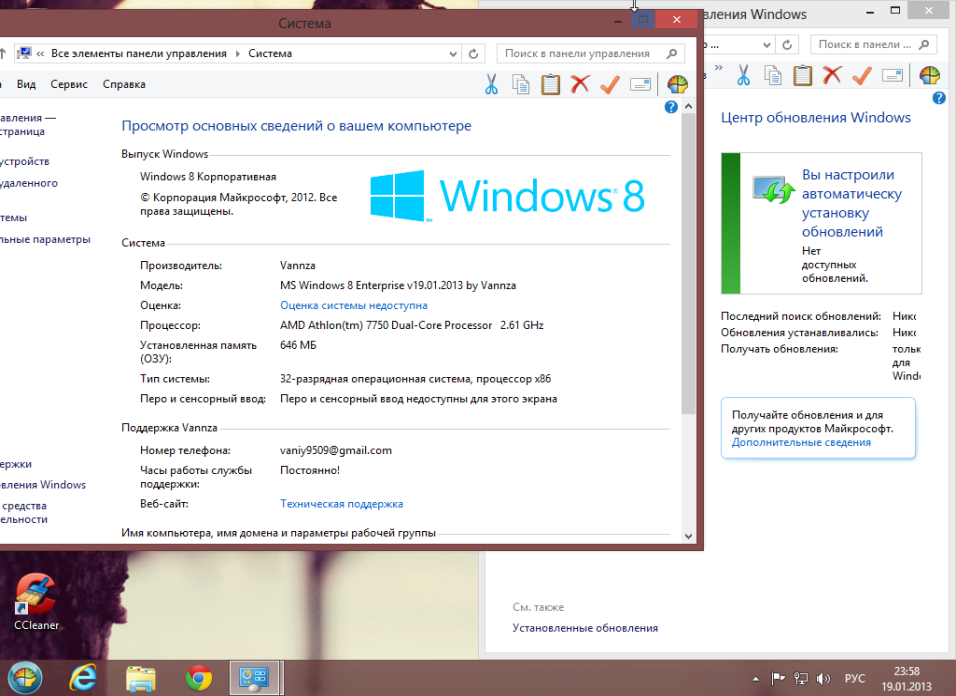
Task: Click Cut scissors icon in Система toolbar
Action: pos(491,84)
